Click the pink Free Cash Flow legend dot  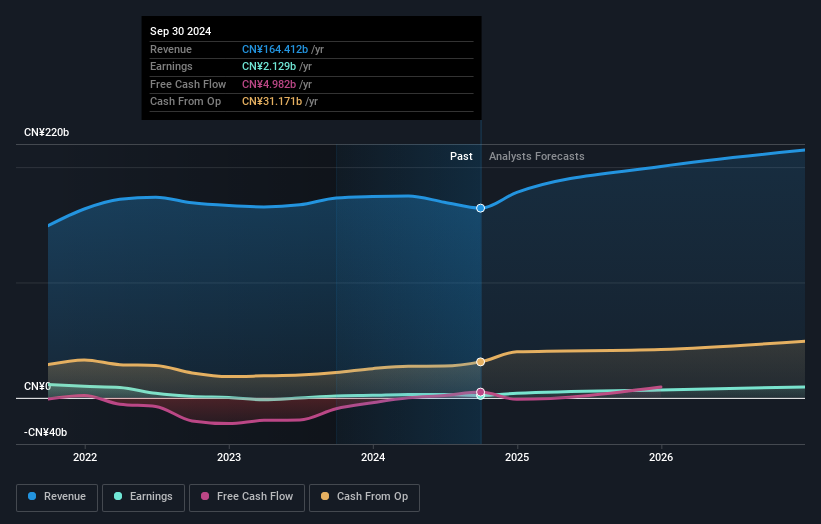click(x=205, y=496)
